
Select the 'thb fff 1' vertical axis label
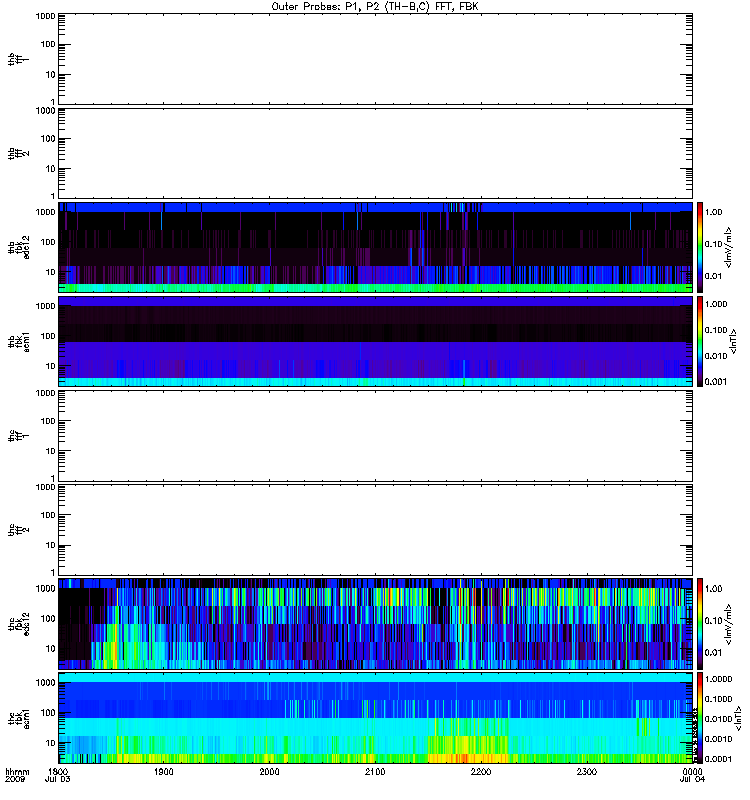tap(19, 59)
